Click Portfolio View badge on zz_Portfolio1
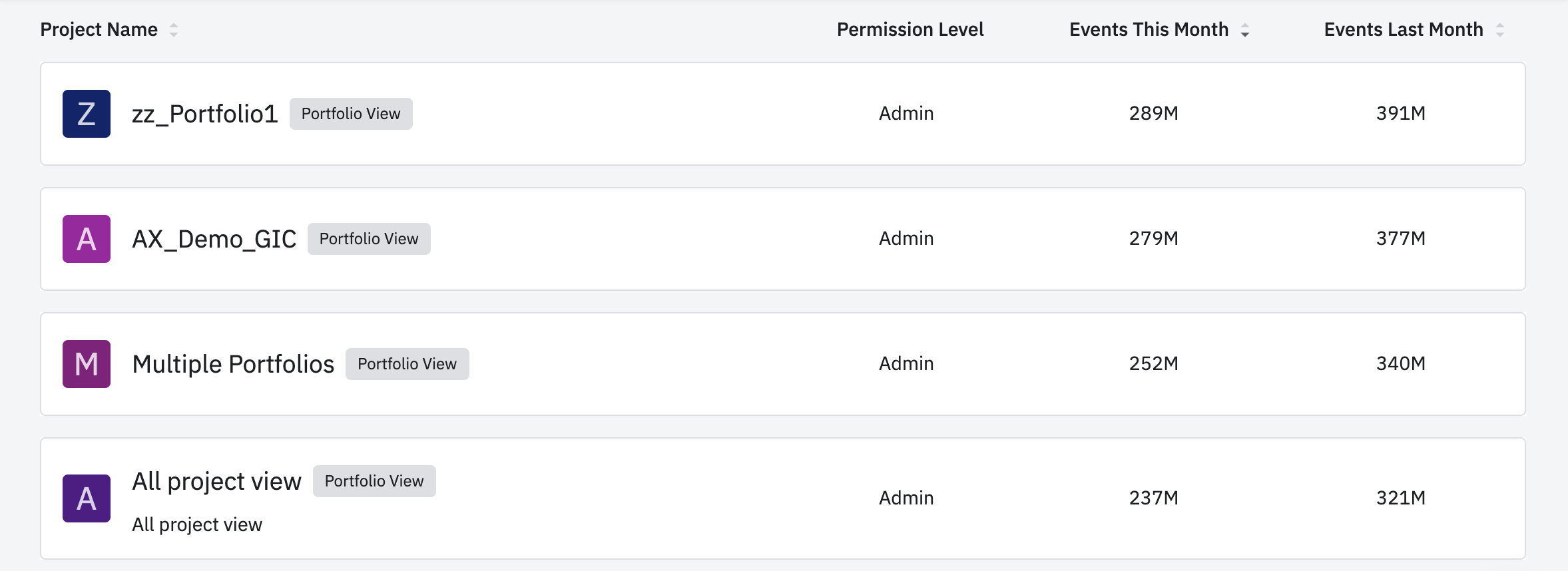This screenshot has height=571, width=1568. pyautogui.click(x=351, y=114)
